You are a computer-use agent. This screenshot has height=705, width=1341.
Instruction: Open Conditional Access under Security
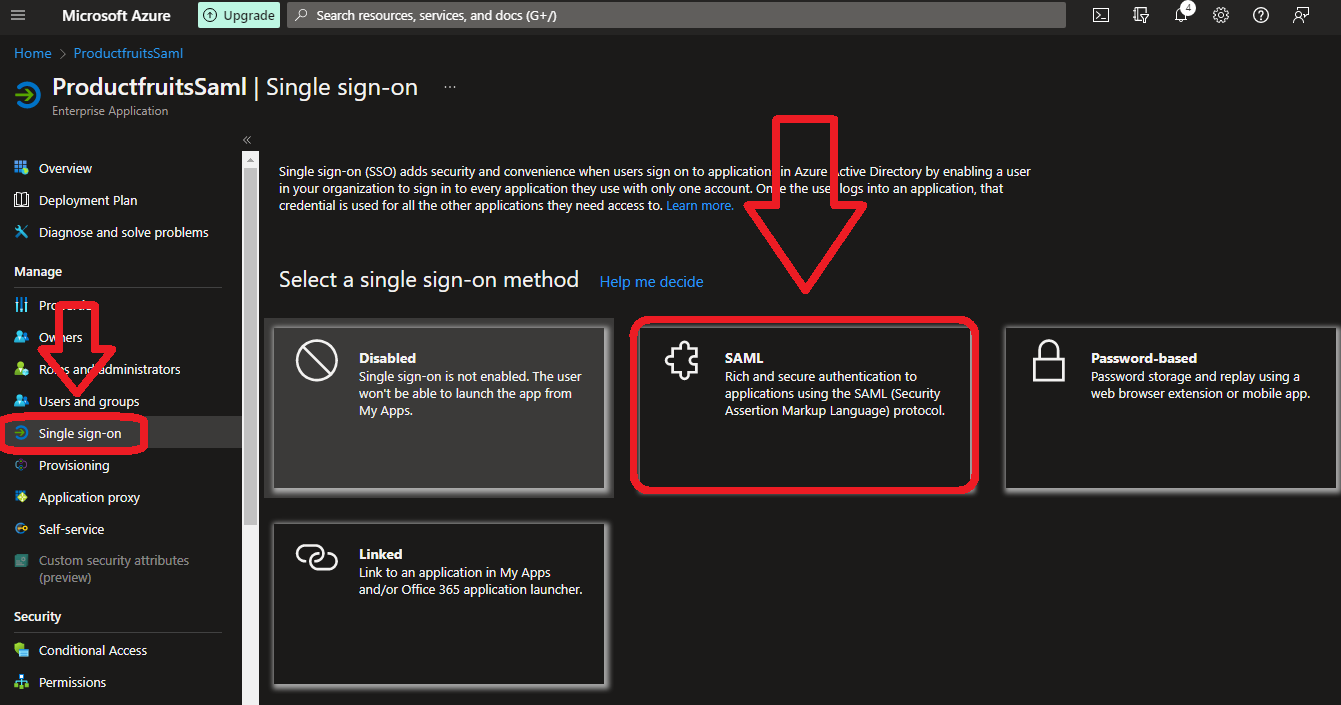tap(91, 650)
